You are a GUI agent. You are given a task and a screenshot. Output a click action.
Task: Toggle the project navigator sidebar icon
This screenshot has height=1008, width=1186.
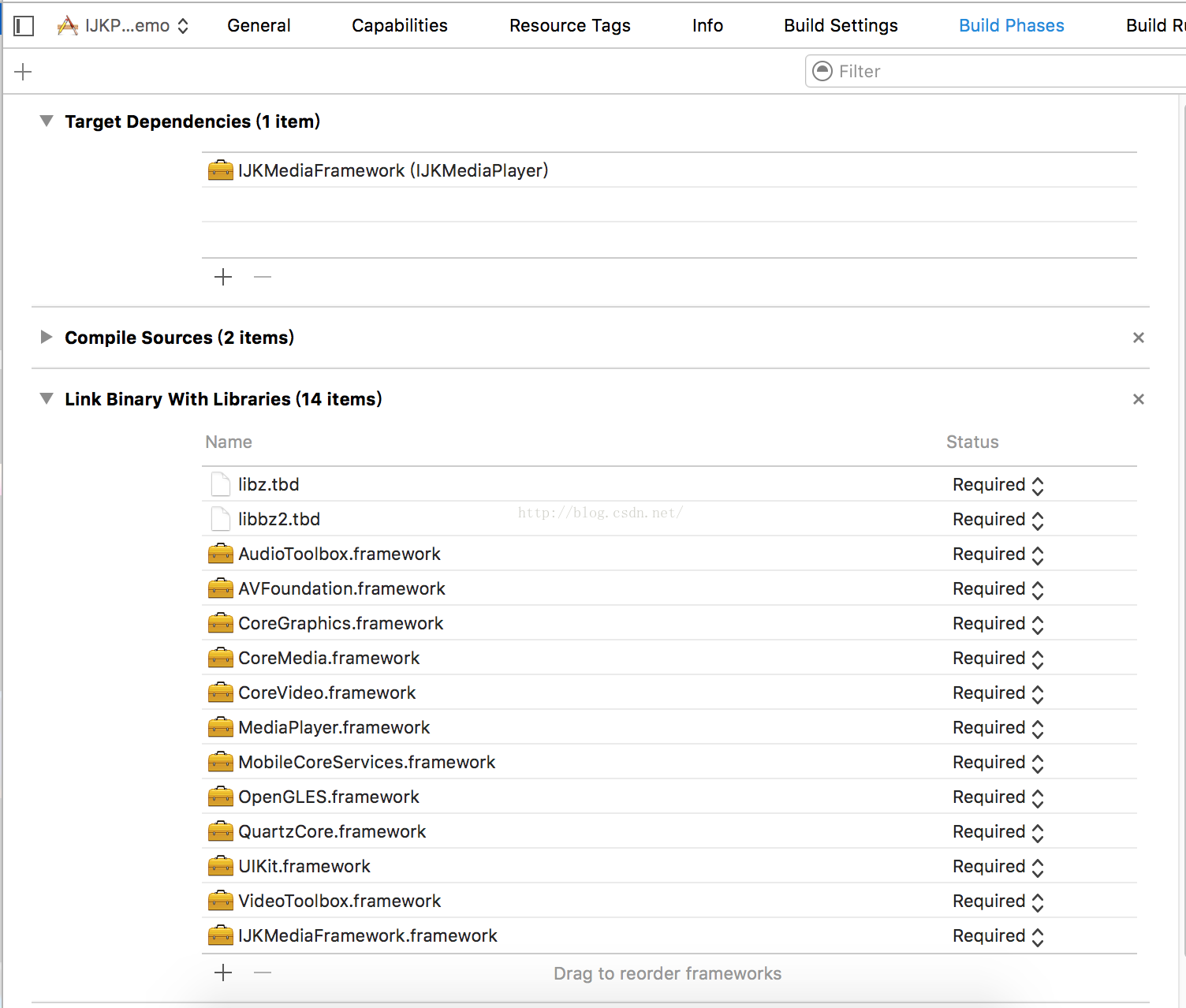pos(24,26)
